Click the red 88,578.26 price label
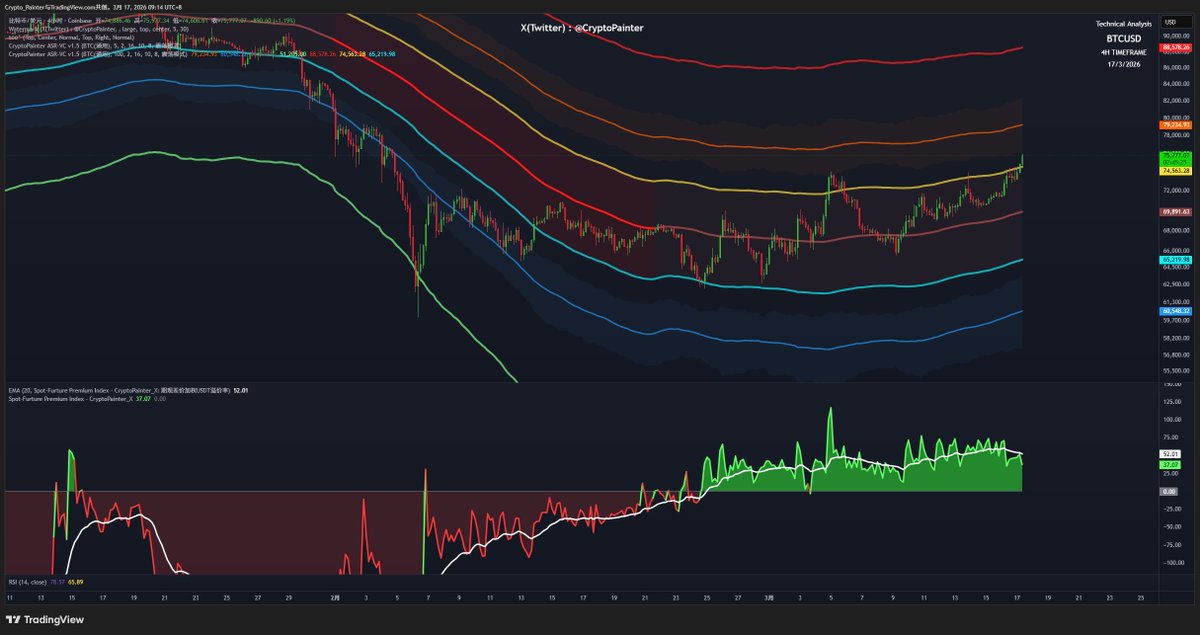The image size is (1200, 635). 1175,47
